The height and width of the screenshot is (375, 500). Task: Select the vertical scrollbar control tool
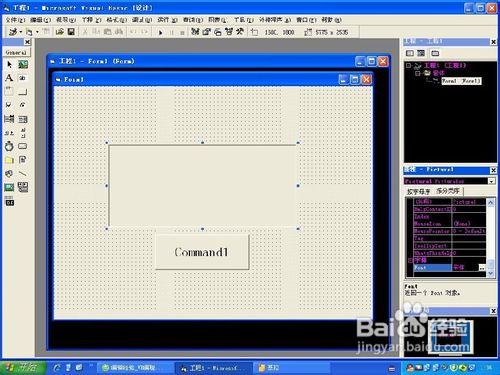23,133
